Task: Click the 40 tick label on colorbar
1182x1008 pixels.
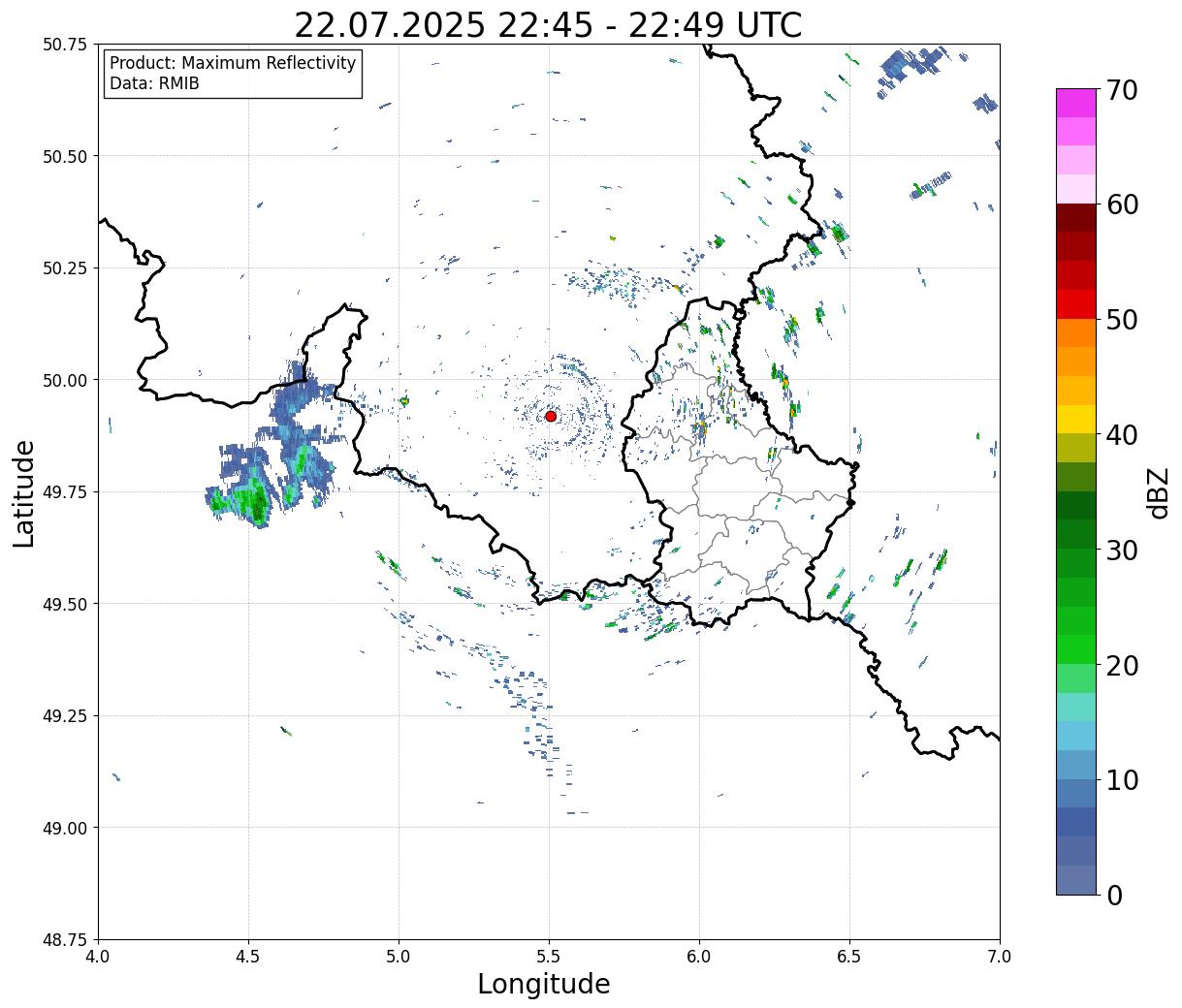Action: click(x=1121, y=435)
